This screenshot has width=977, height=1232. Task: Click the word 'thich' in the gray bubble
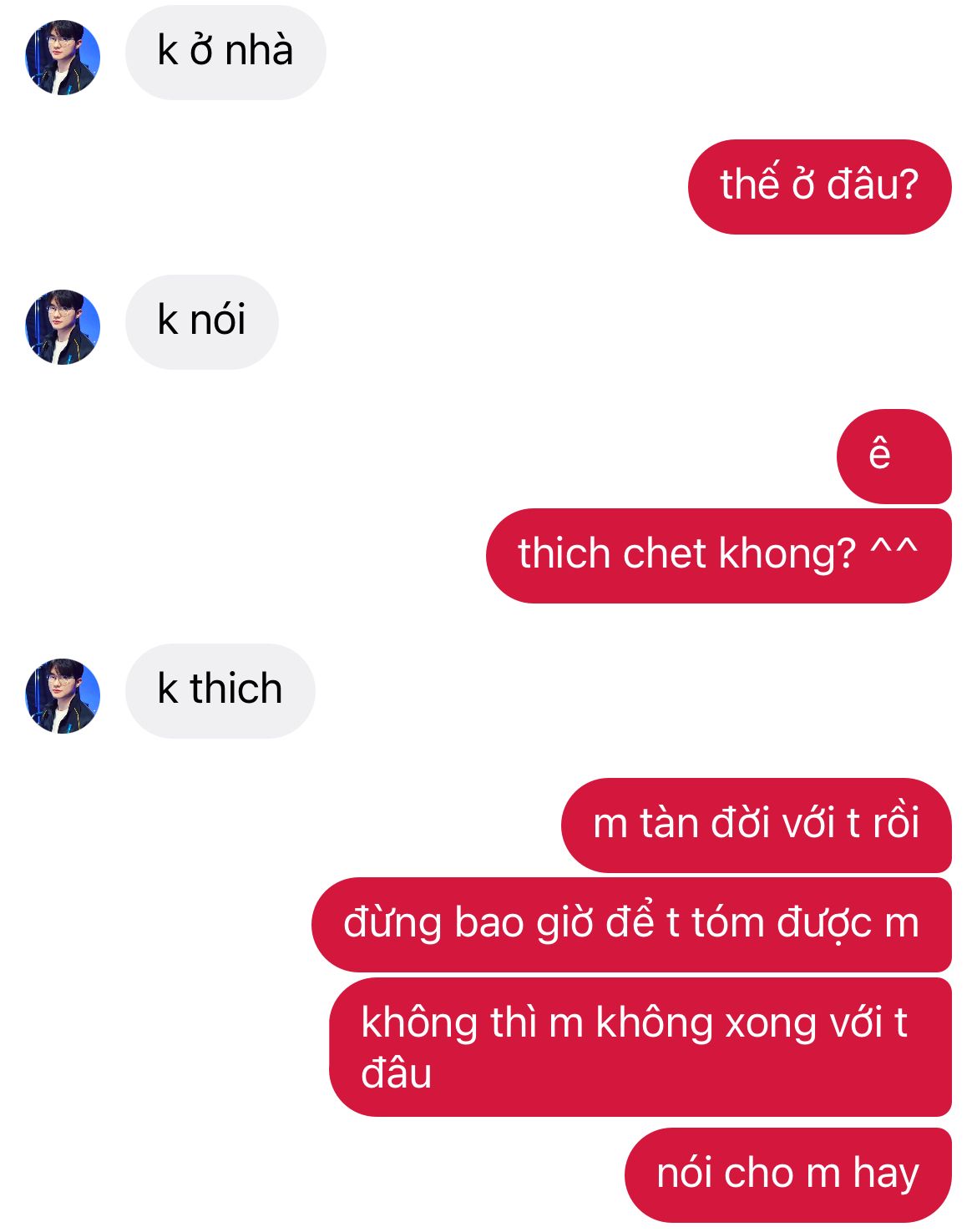pyautogui.click(x=236, y=689)
